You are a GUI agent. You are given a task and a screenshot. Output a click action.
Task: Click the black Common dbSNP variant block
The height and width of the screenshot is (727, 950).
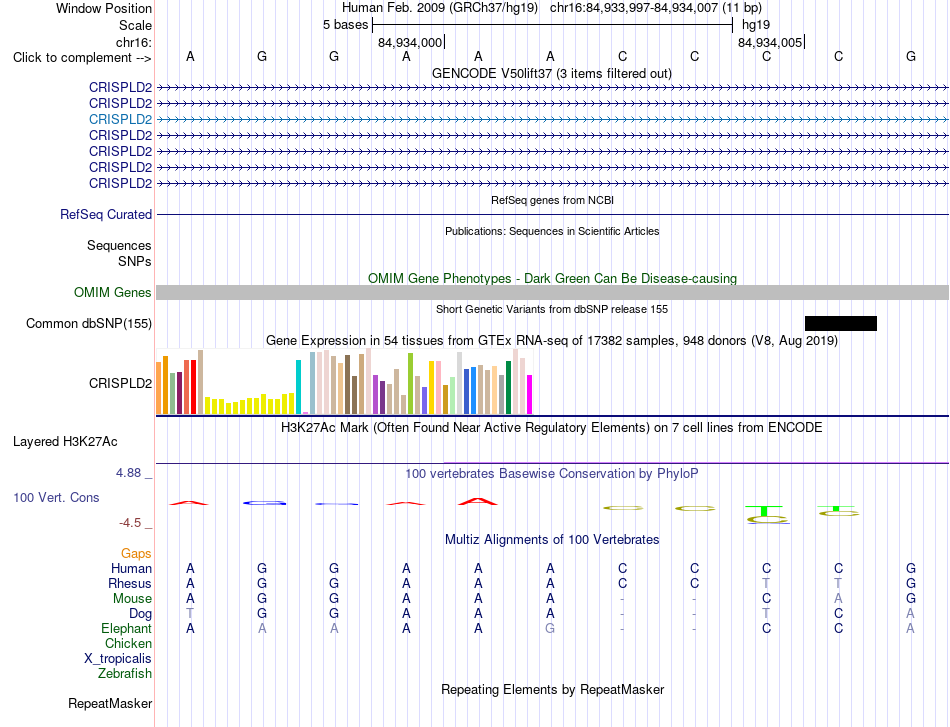coord(840,324)
